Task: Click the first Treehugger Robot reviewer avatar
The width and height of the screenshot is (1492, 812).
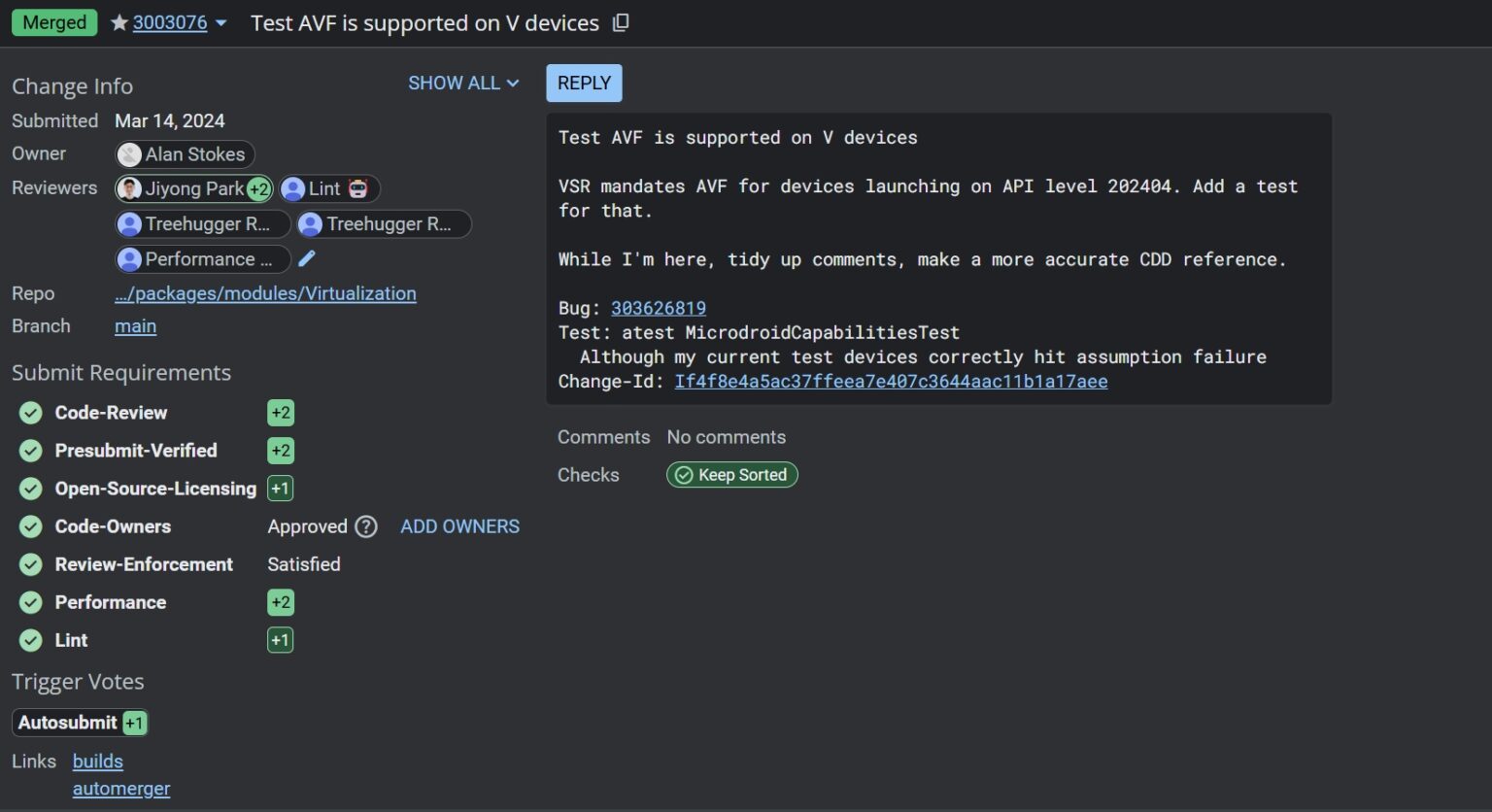Action: [131, 223]
